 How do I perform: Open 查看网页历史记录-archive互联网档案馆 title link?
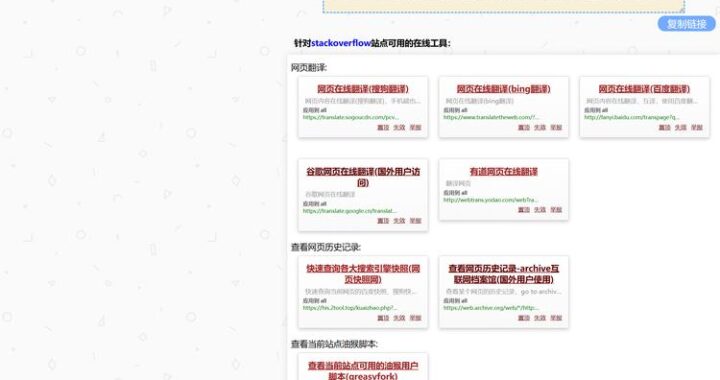click(503, 274)
